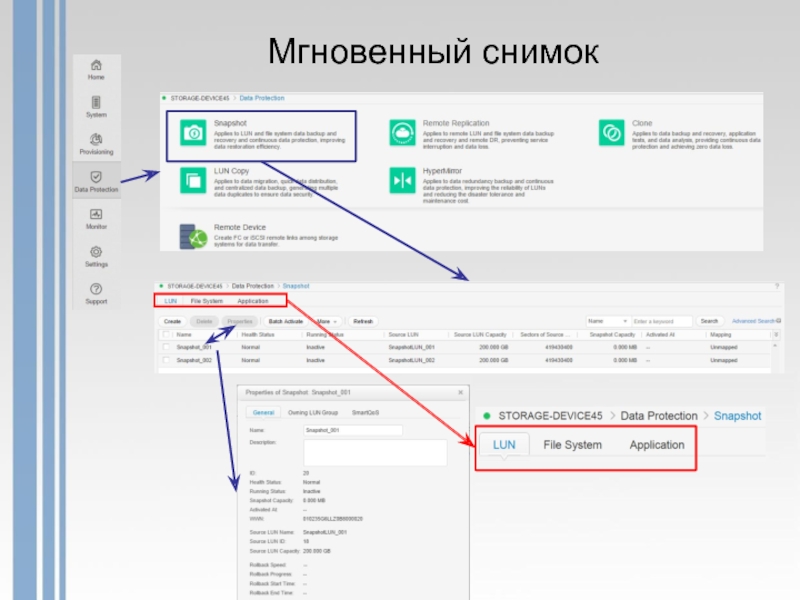Open the SmartQoS tab
The image size is (800, 600).
365,412
